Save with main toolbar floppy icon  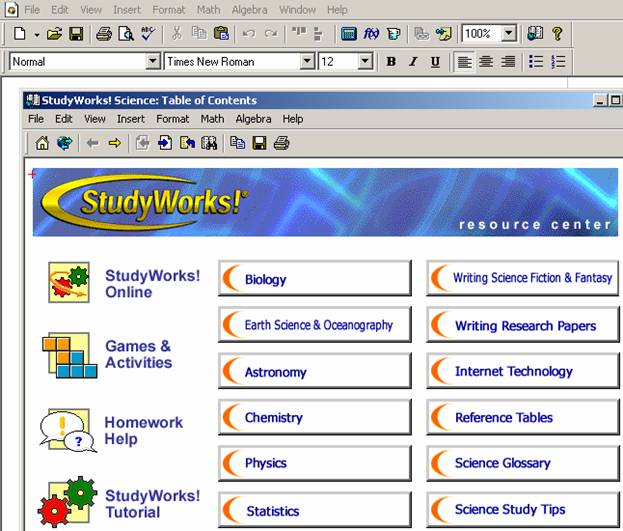click(76, 34)
